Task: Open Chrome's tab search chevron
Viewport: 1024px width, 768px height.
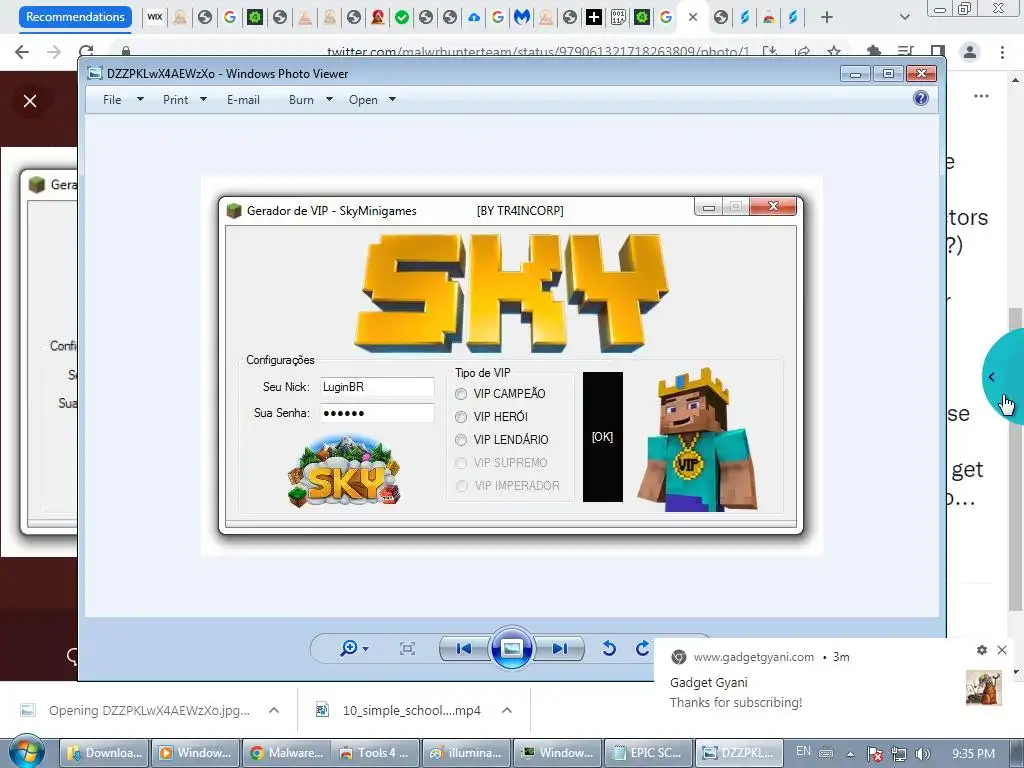Action: click(x=904, y=17)
